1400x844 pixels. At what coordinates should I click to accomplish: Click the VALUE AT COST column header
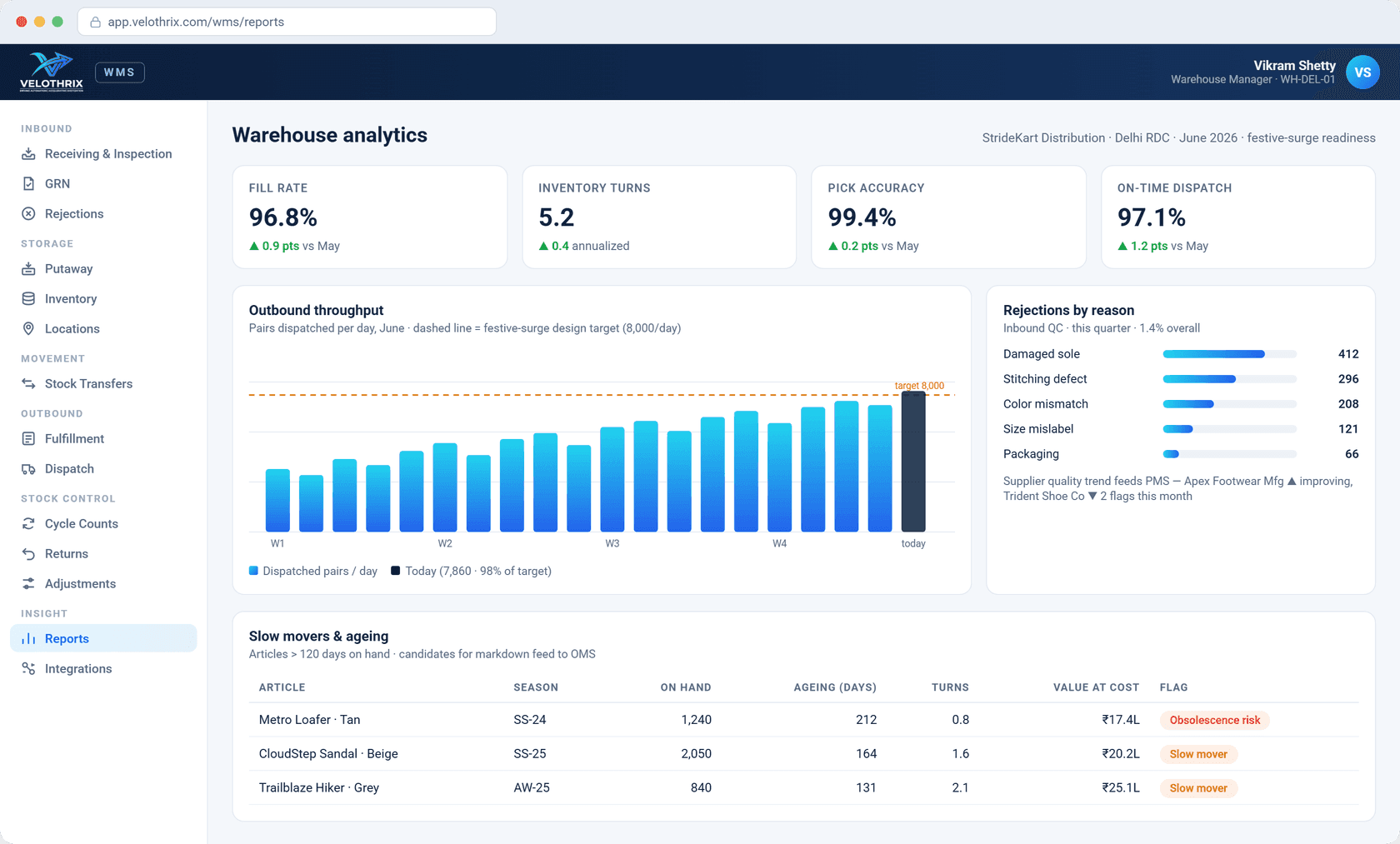point(1096,687)
